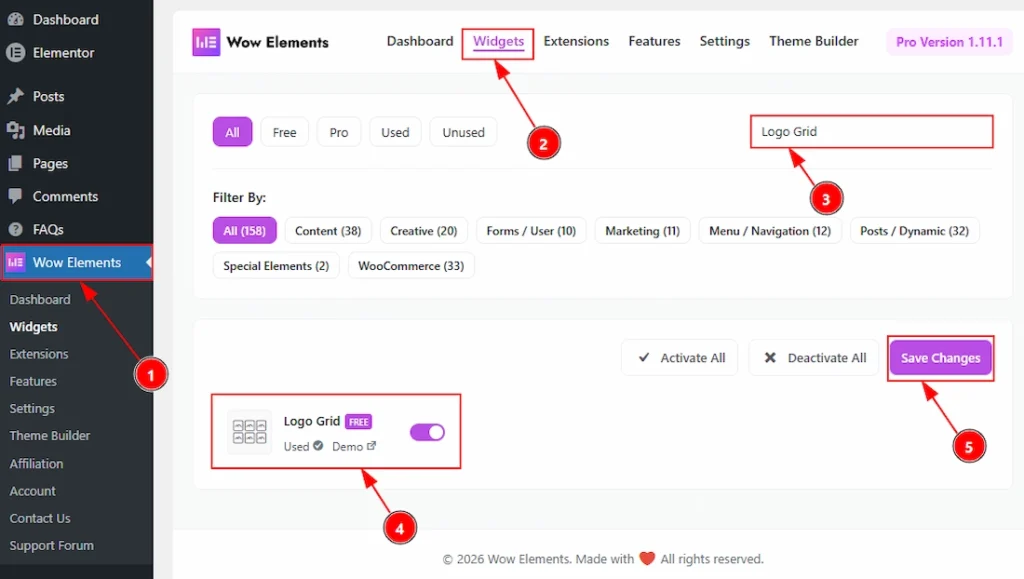Filter by Special Elements (2)
This screenshot has width=1024, height=579.
[276, 266]
